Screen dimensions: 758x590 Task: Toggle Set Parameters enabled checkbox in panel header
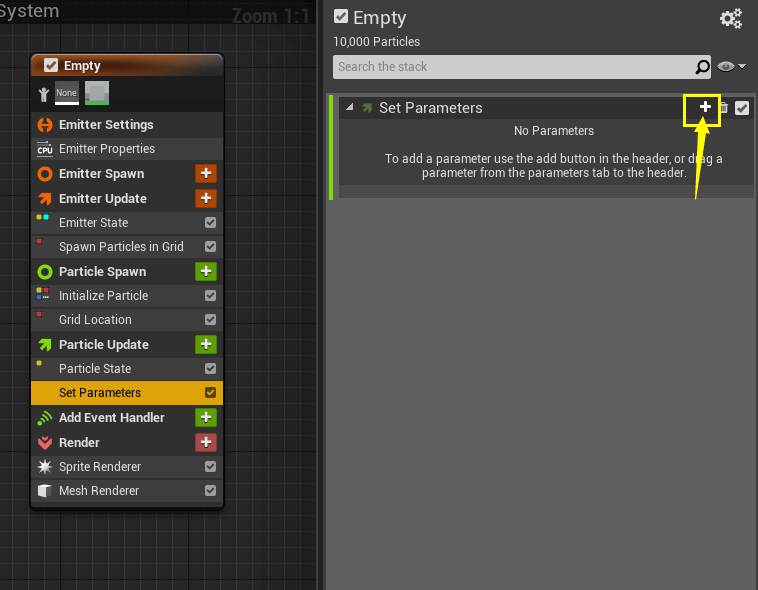pyautogui.click(x=742, y=108)
